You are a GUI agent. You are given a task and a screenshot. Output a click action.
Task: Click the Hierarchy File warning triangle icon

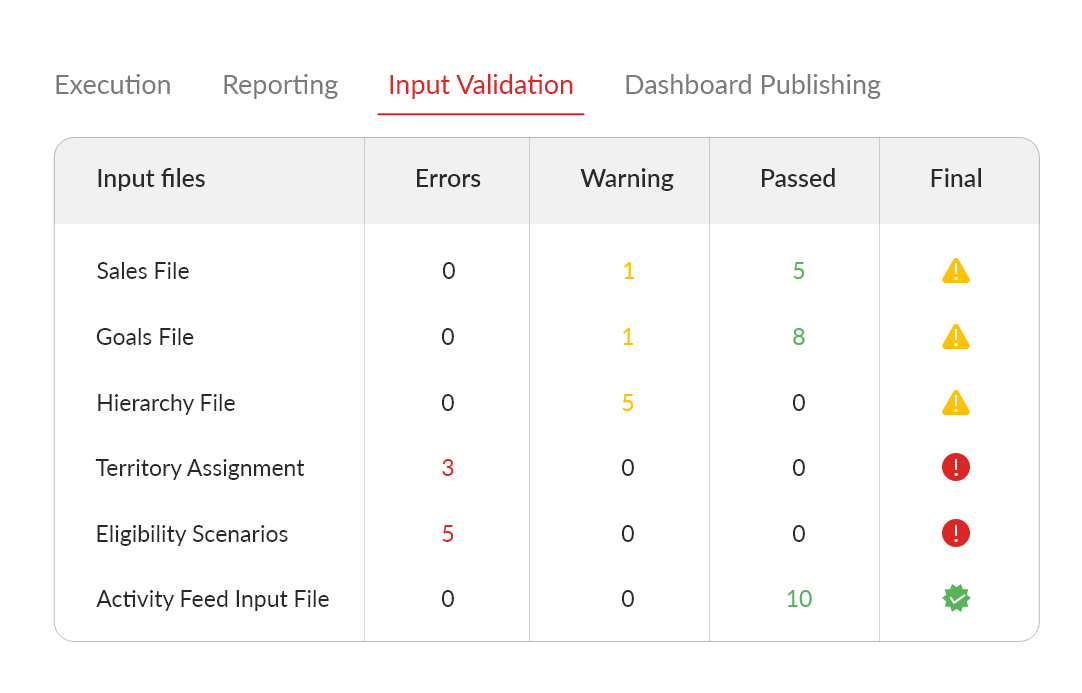[956, 402]
